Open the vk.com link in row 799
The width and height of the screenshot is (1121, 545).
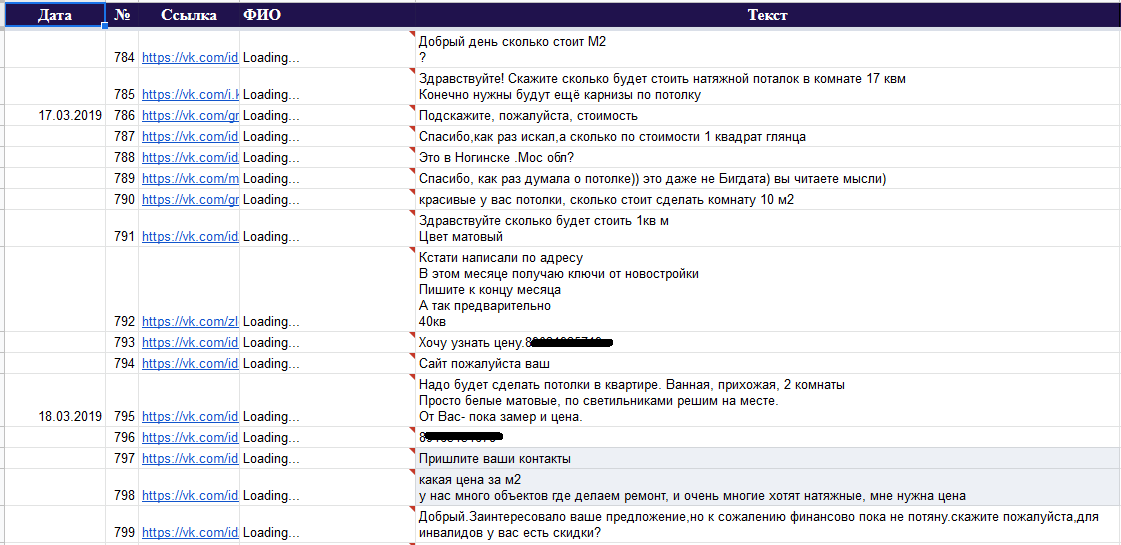click(189, 532)
